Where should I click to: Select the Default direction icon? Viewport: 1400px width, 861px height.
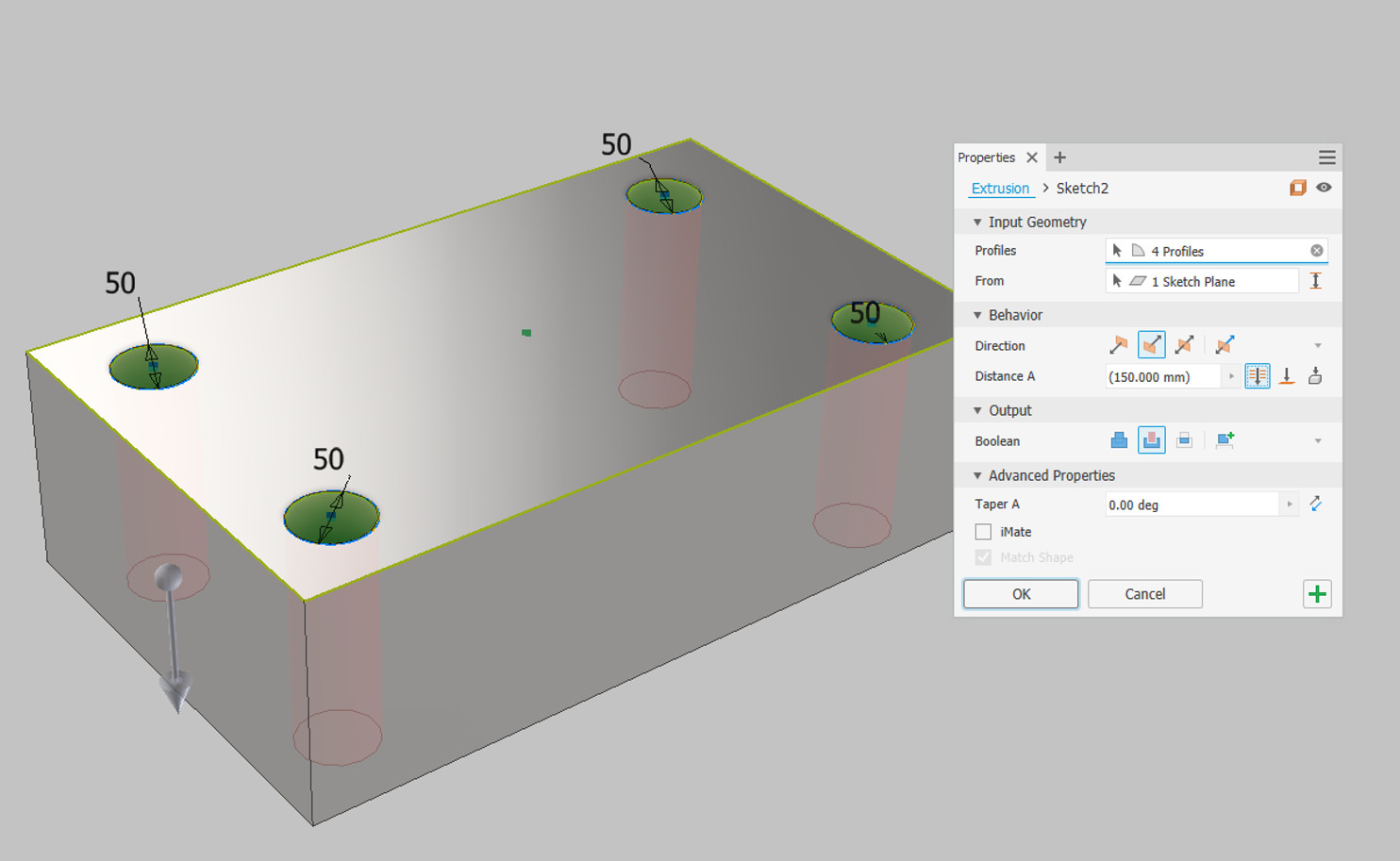(x=1119, y=345)
